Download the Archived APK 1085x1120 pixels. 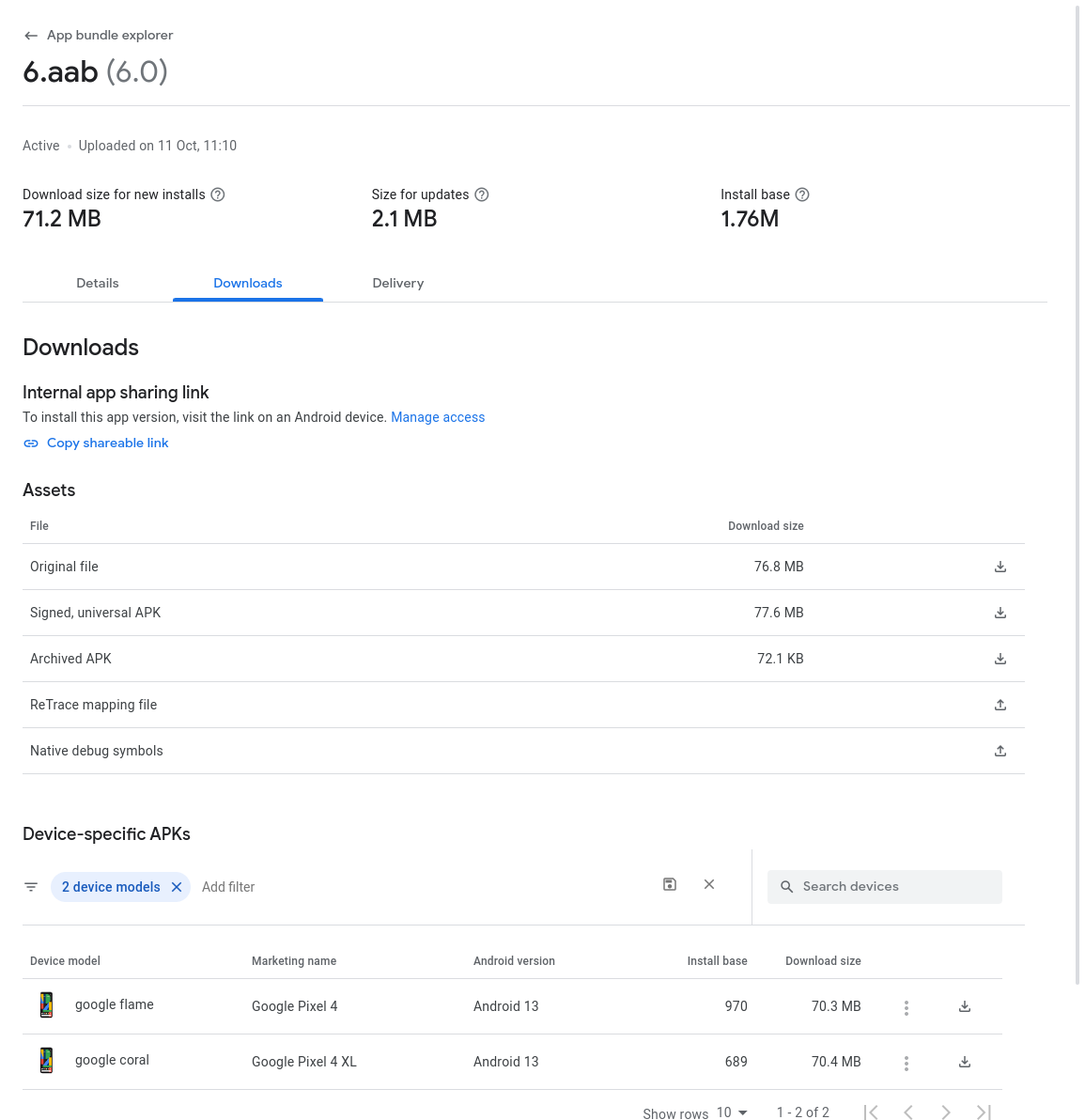pyautogui.click(x=1000, y=659)
